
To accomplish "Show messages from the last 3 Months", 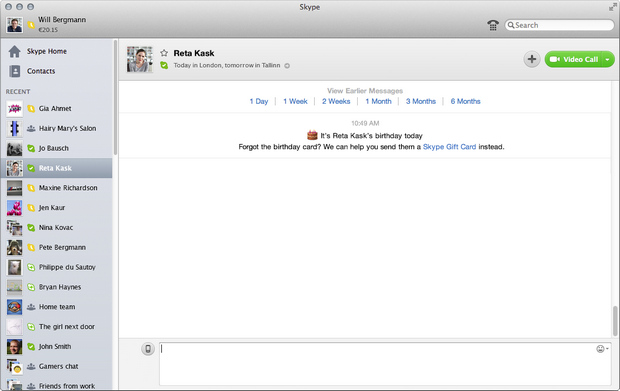I will coord(421,101).
